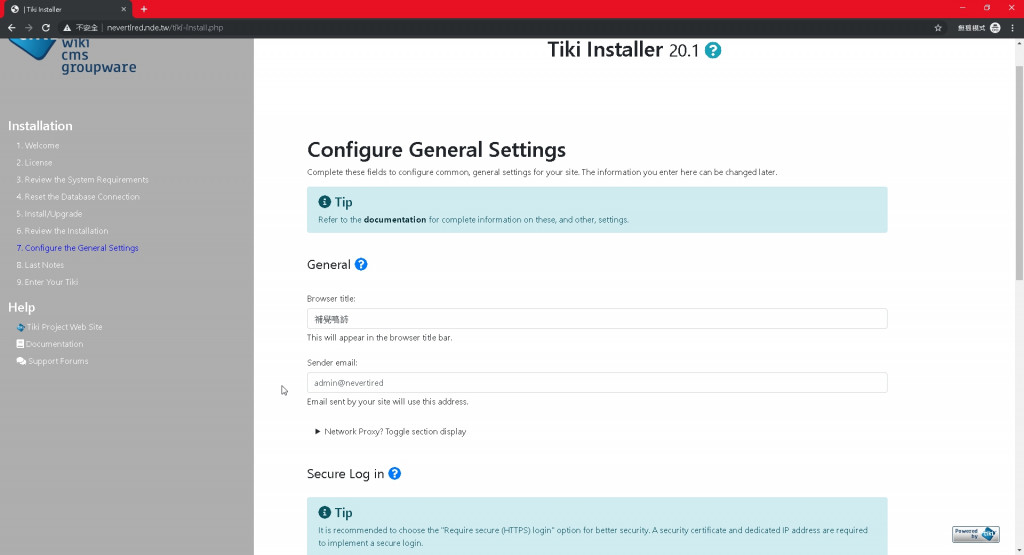
Task: Click the help icon next to Tiki Installer 20.1
Action: coord(713,50)
